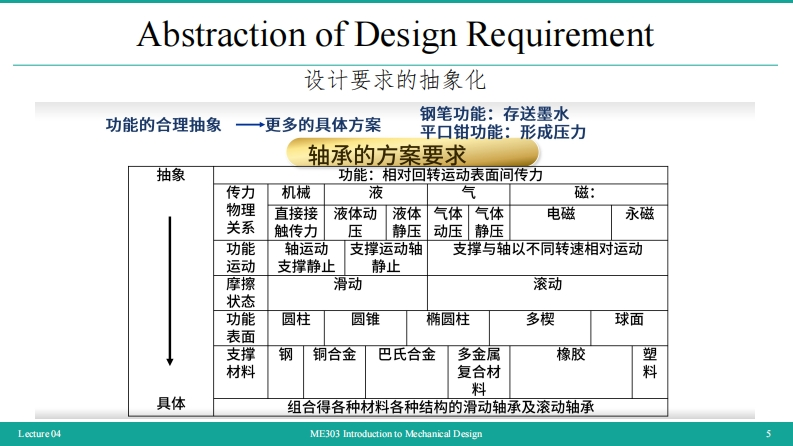This screenshot has height=446, width=793.
Task: Click the text 平口钳功能：形成压力
Action: 503,131
